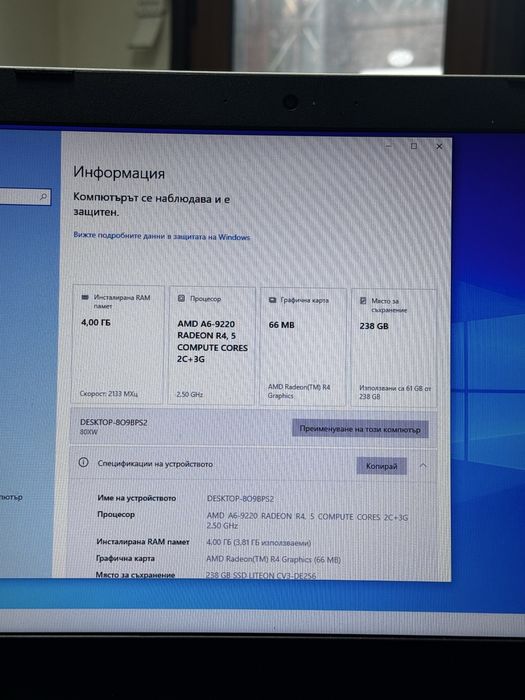This screenshot has height=700, width=525.
Task: Click the 238 GB SSD LITEON storage value
Action: click(261, 575)
